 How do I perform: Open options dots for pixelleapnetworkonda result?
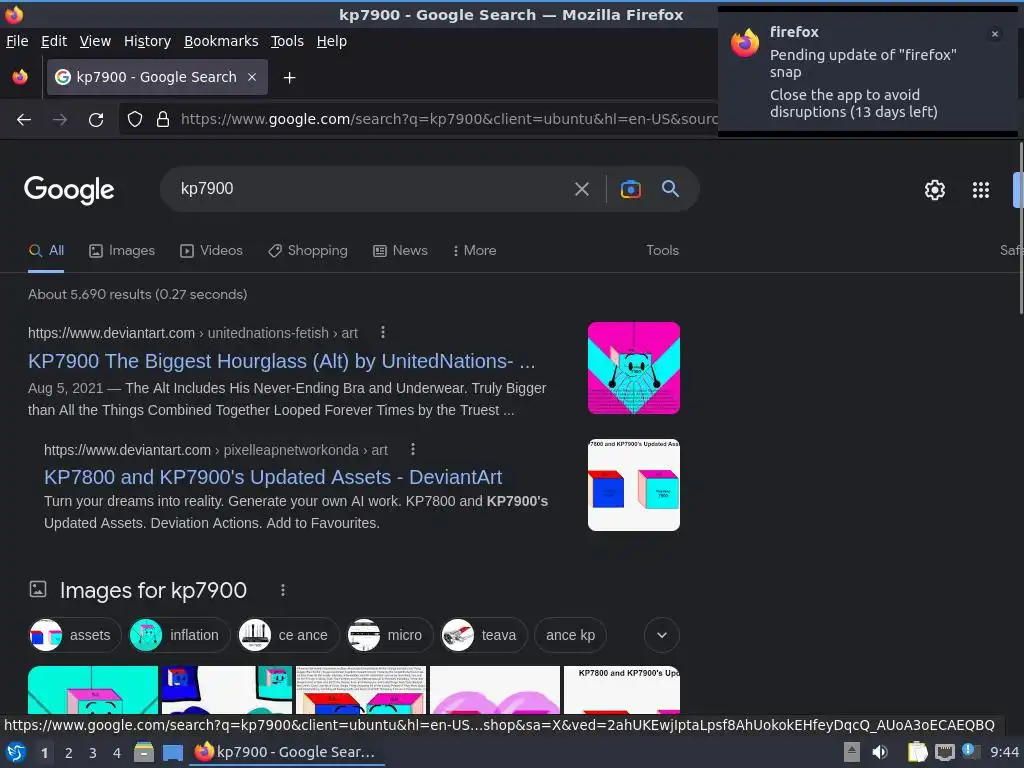coord(413,449)
